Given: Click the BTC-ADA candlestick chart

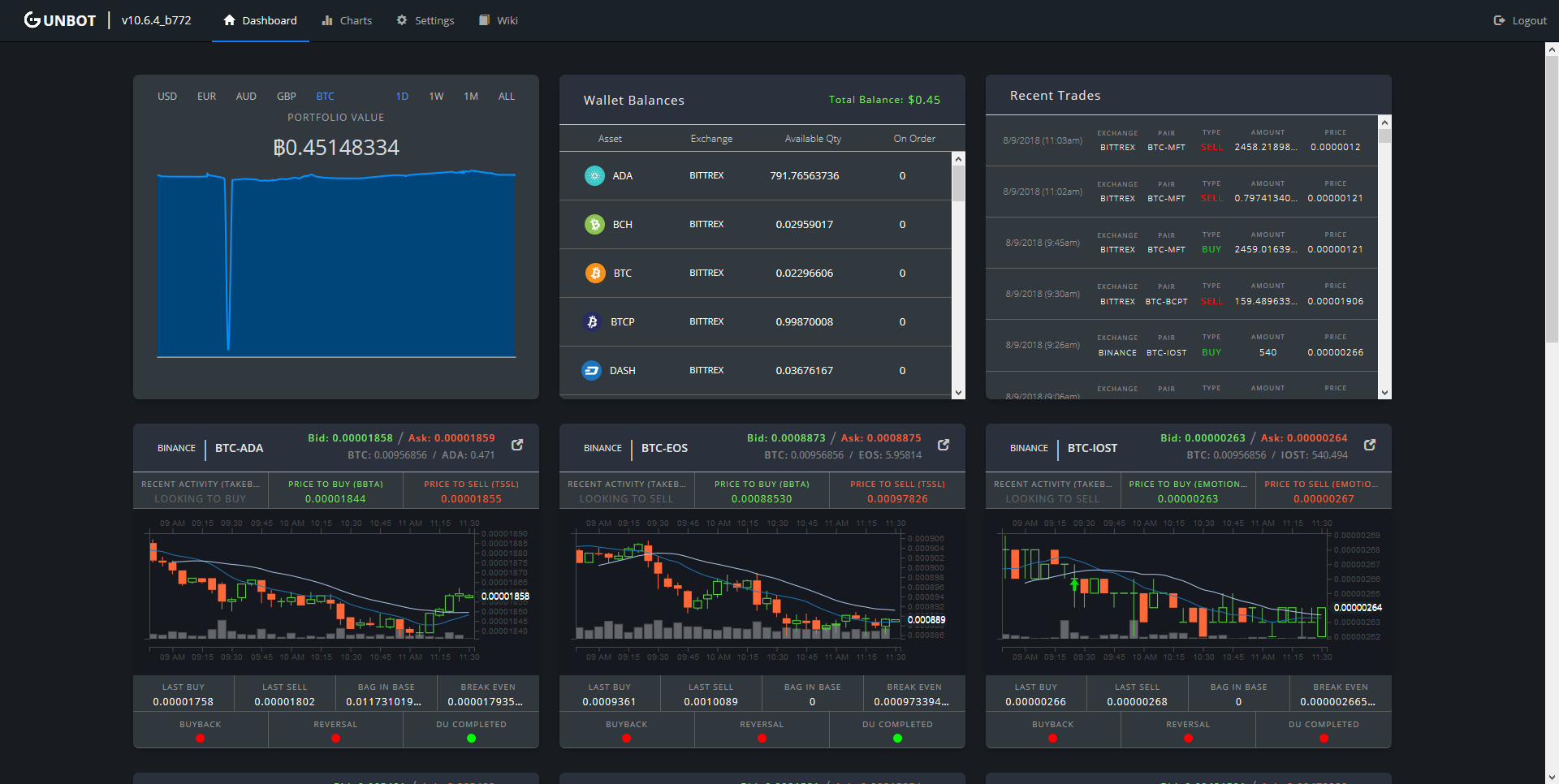Looking at the screenshot, I should 336,591.
